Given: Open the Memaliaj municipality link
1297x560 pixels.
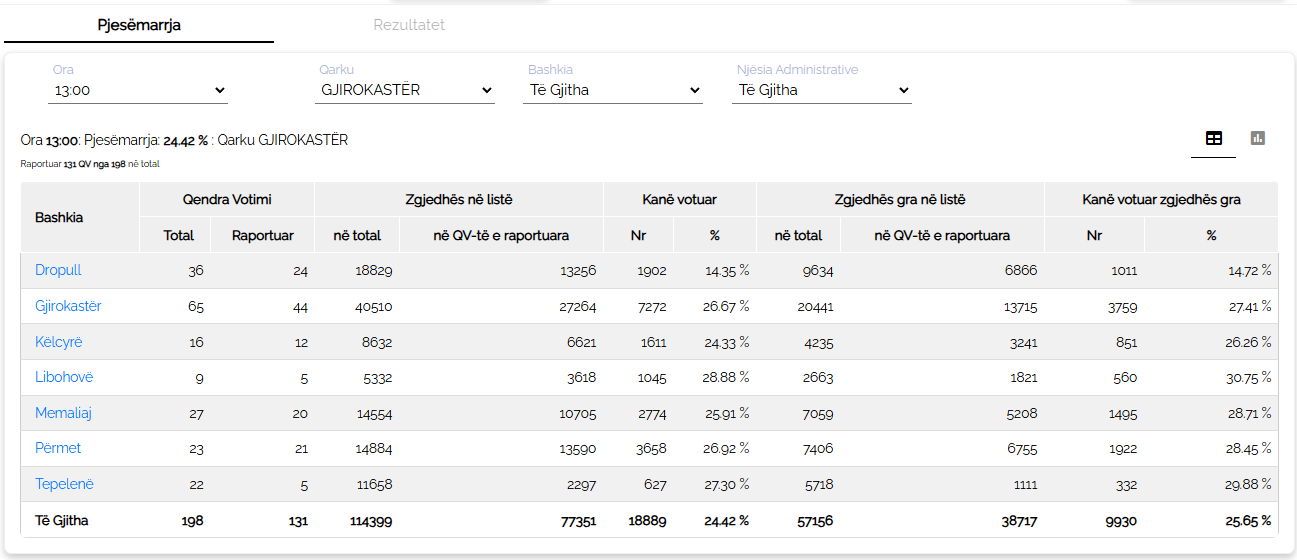Looking at the screenshot, I should [x=63, y=413].
